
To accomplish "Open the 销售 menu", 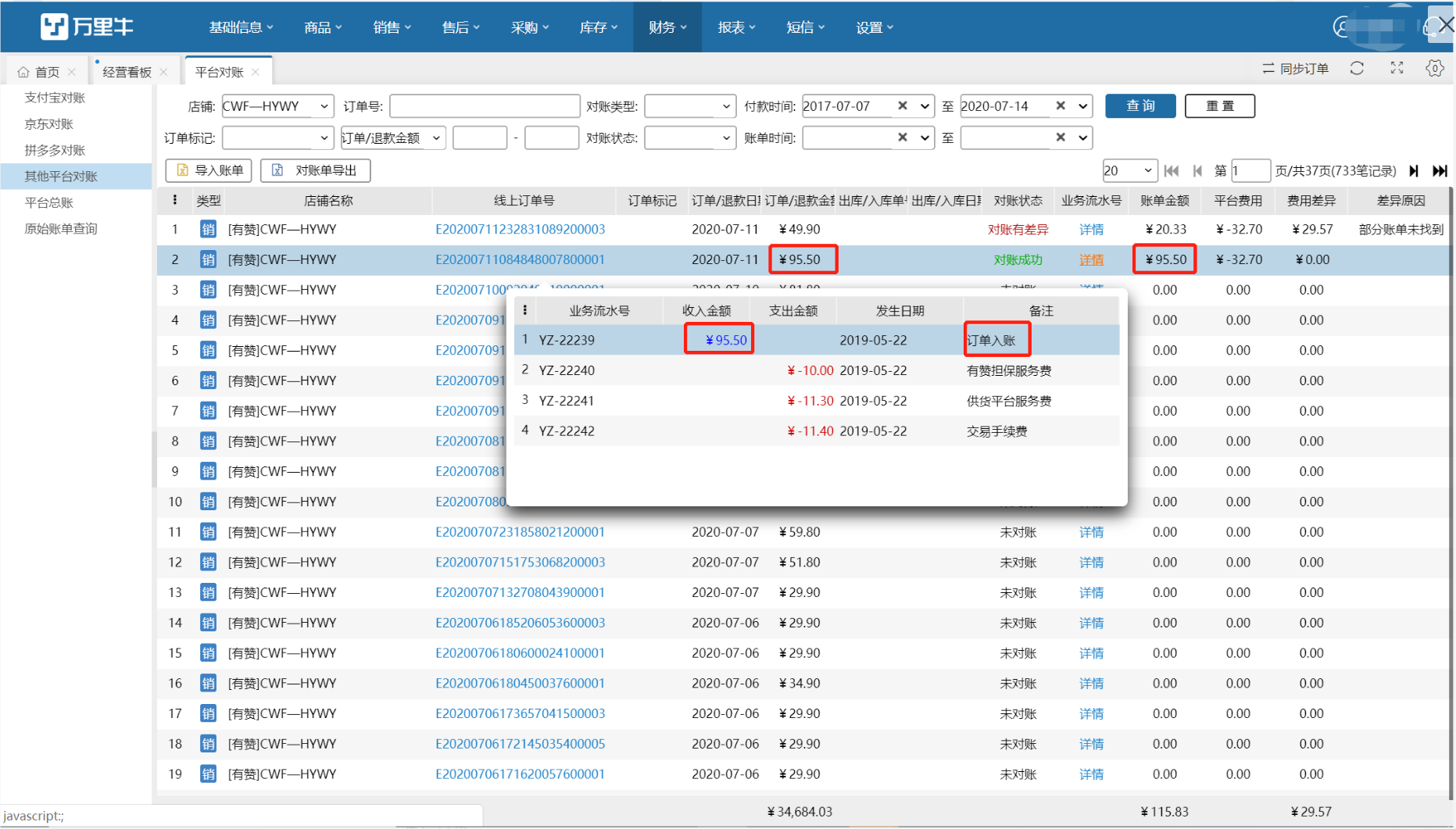I will click(x=392, y=27).
